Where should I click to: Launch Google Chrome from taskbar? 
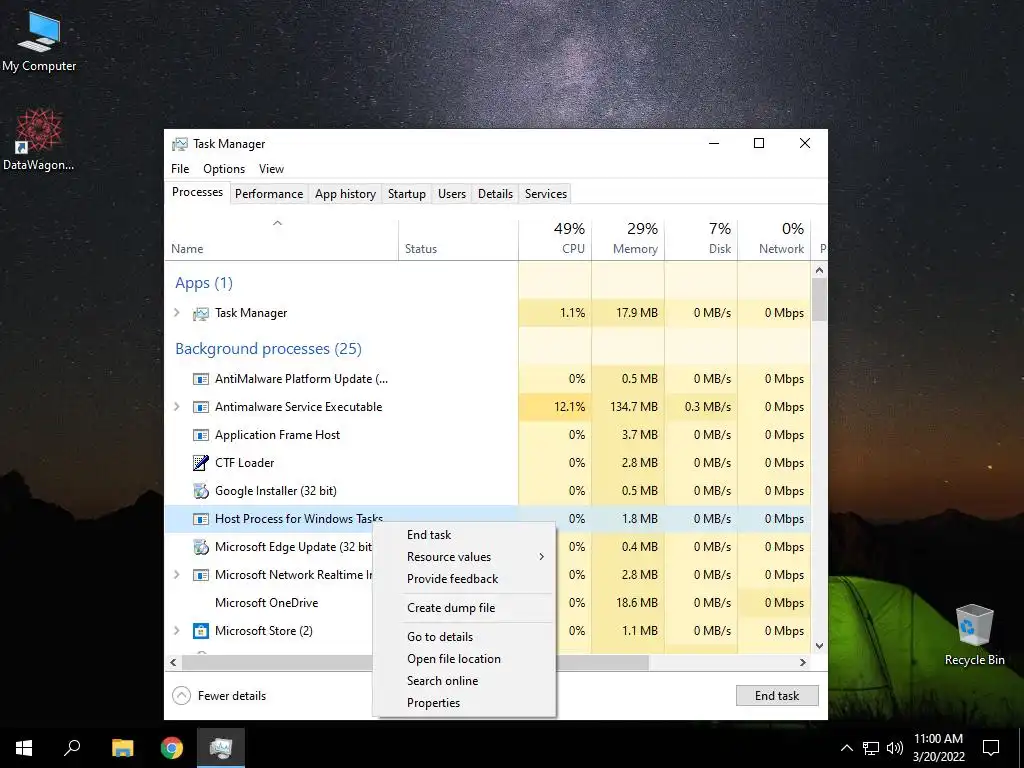click(172, 748)
